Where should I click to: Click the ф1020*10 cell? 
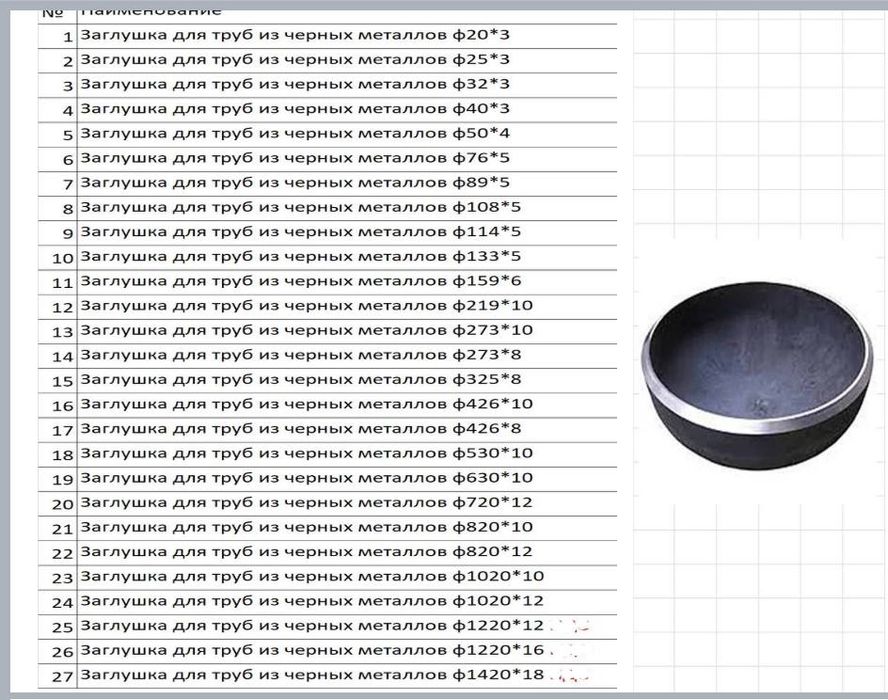point(347,578)
